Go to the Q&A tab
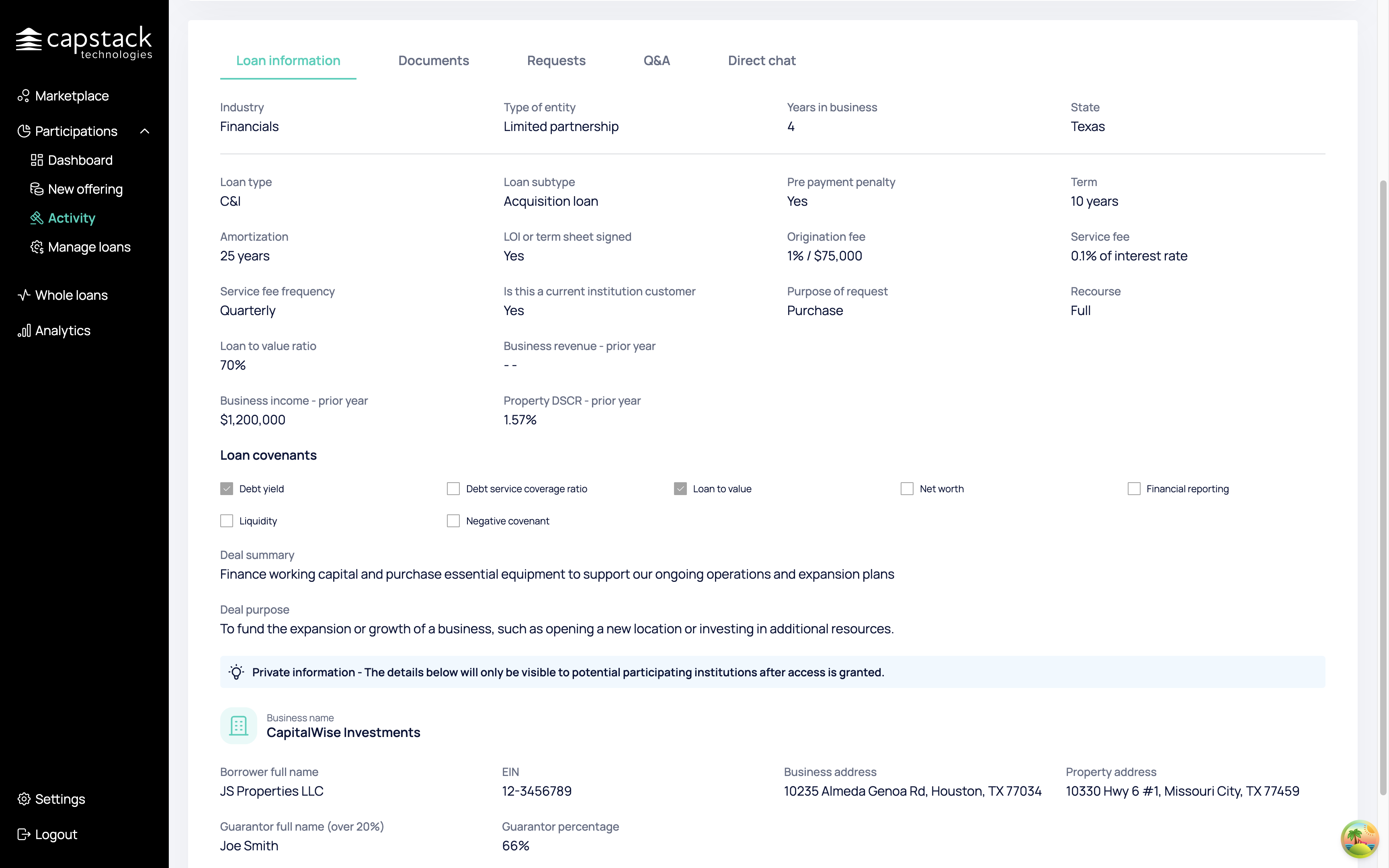Viewport: 1389px width, 868px height. point(657,61)
